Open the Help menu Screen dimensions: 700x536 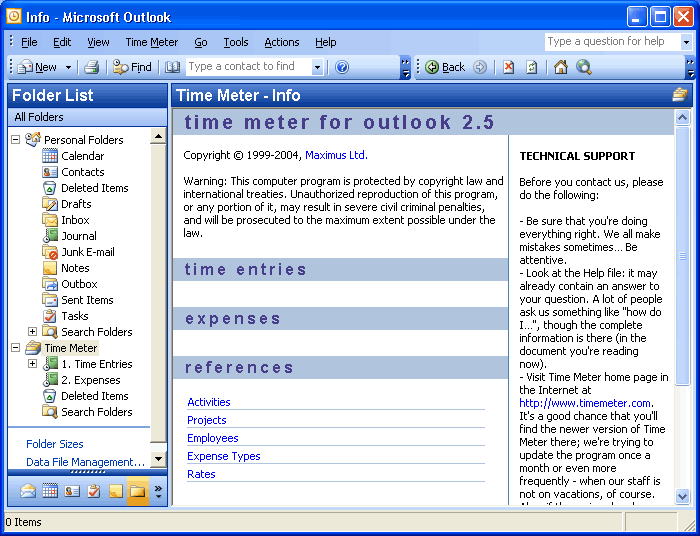(325, 42)
